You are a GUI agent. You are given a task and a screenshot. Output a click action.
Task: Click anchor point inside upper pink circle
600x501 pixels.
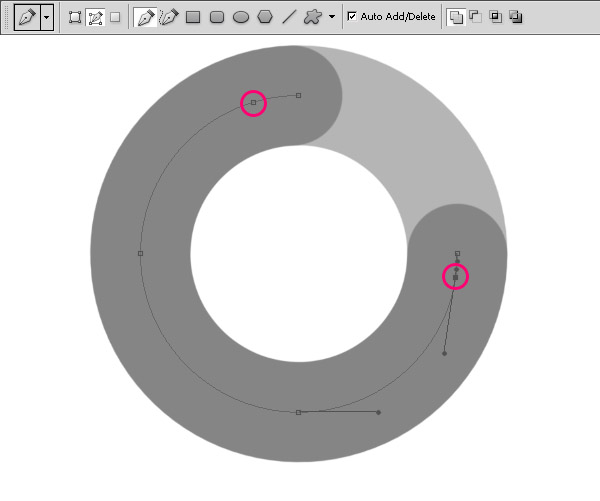(253, 103)
